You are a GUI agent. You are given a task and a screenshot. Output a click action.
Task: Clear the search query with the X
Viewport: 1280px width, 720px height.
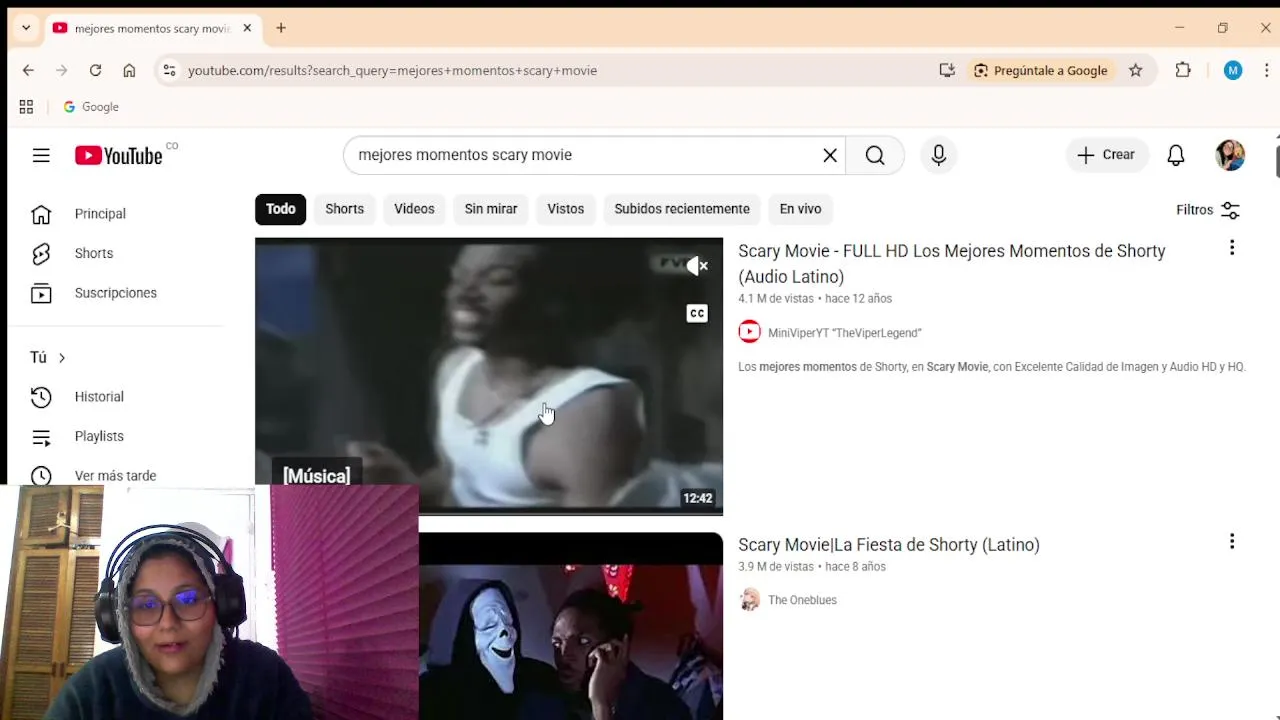coord(830,155)
